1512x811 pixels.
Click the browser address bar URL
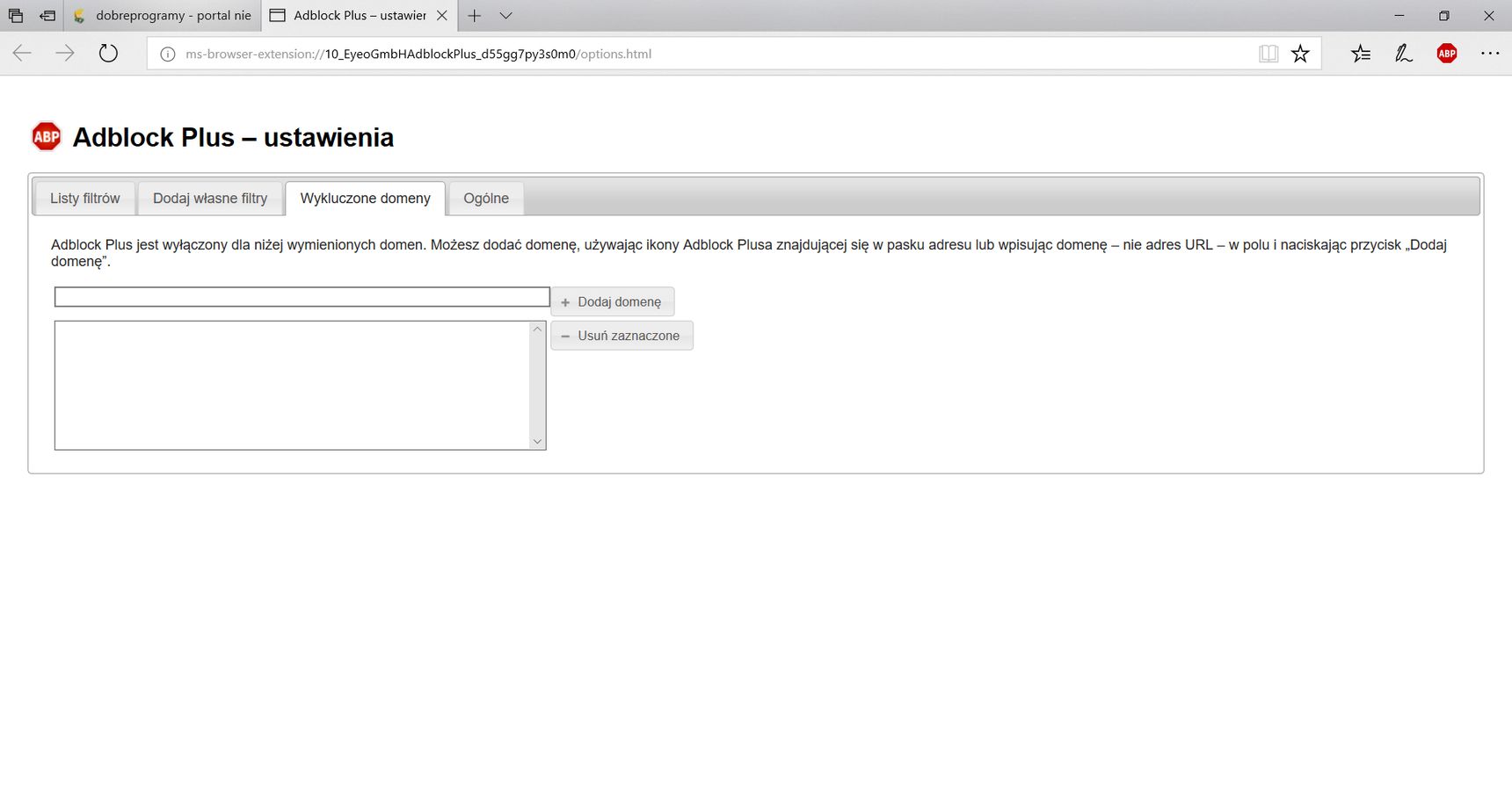(418, 54)
